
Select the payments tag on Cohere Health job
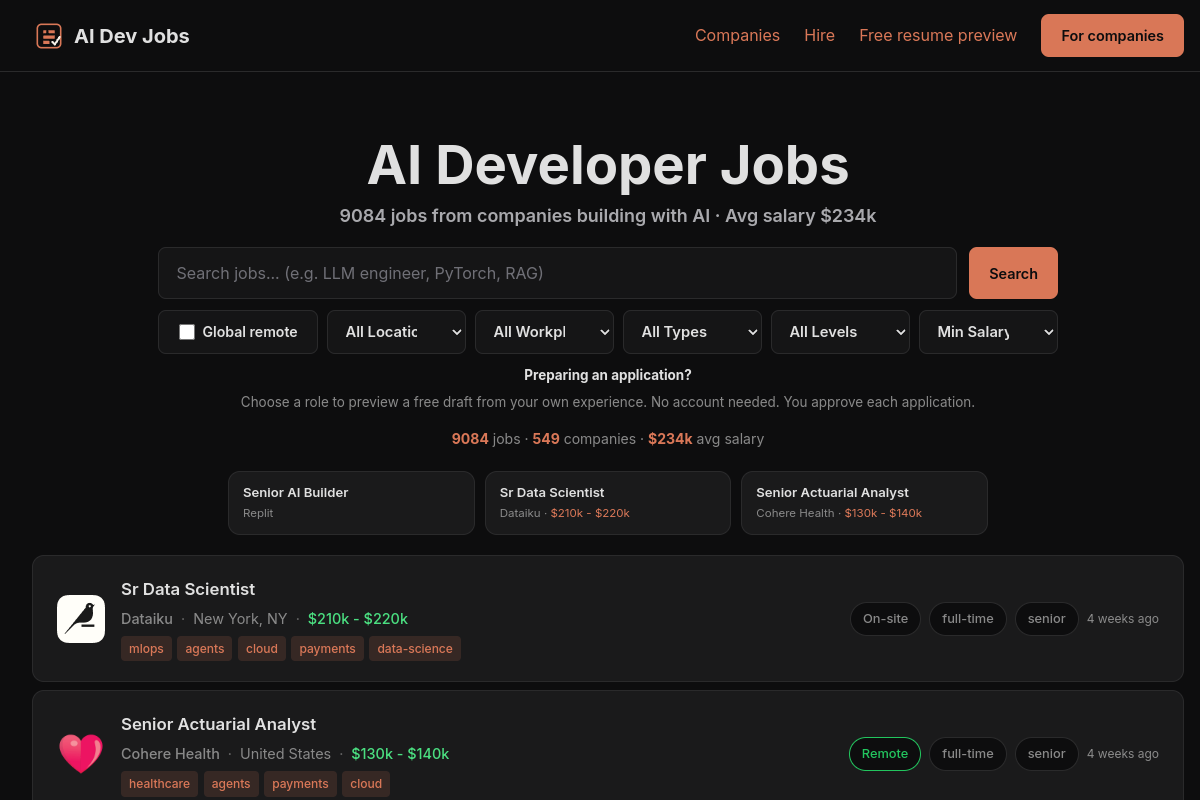(300, 784)
